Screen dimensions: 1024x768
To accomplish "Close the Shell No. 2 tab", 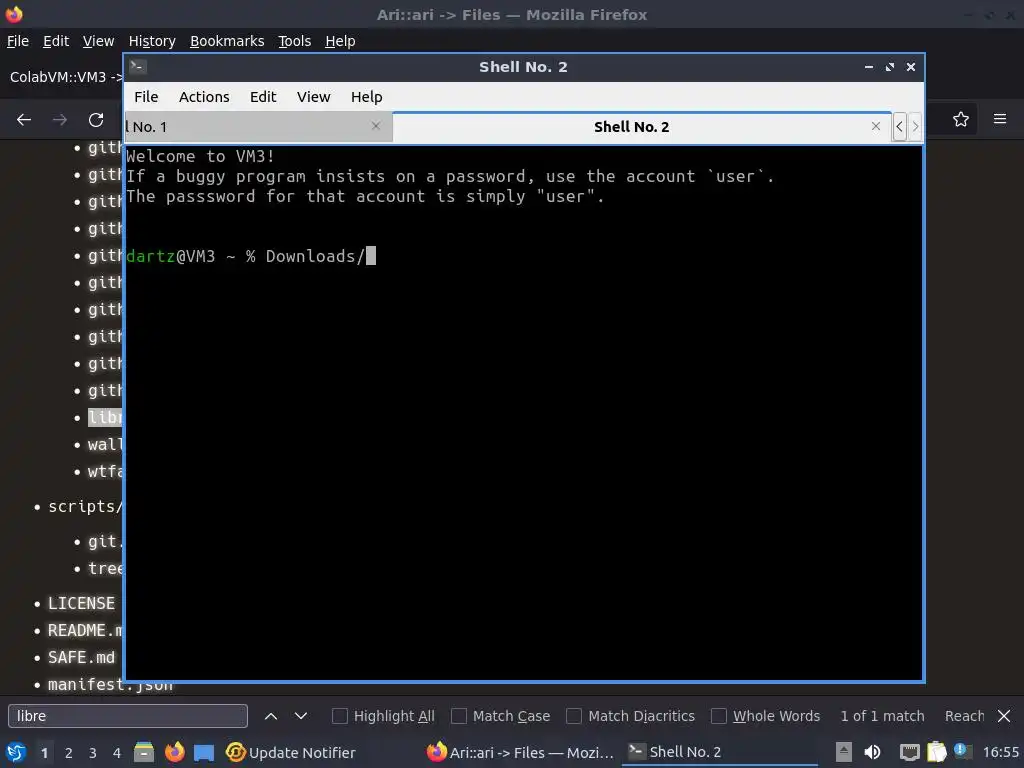I will [876, 126].
